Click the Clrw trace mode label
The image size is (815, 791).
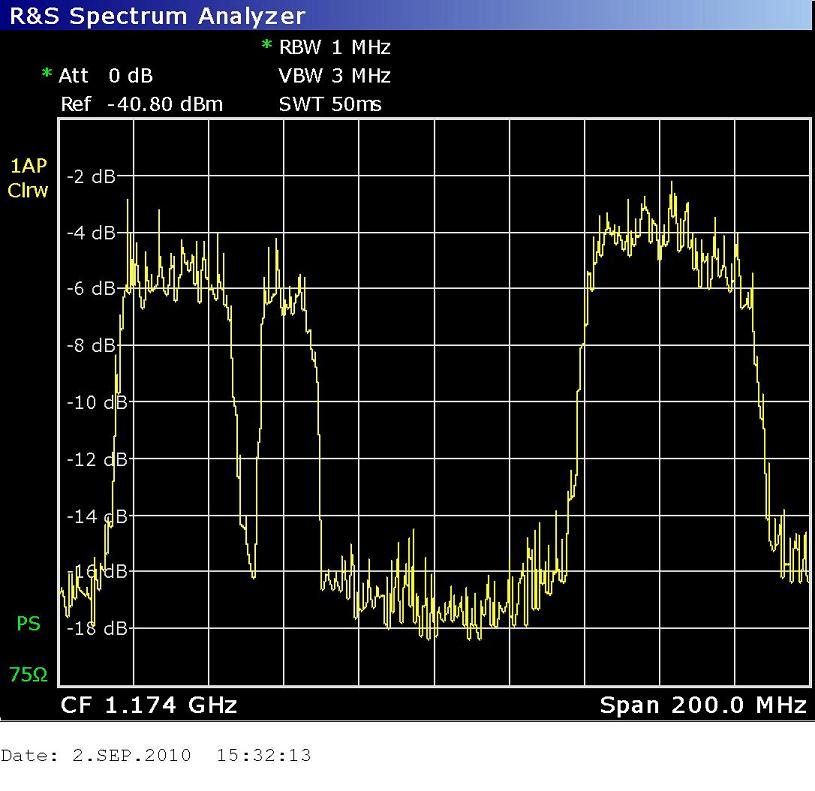[28, 190]
